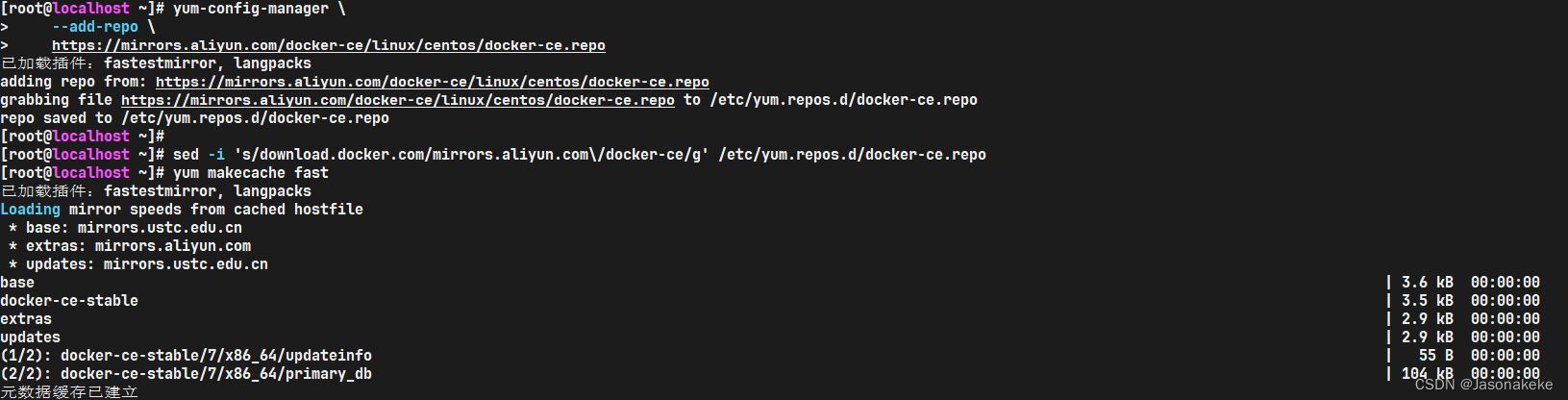Screen dimensions: 1568x400
Task: Click the "repo saved to" file path
Action: click(x=255, y=118)
